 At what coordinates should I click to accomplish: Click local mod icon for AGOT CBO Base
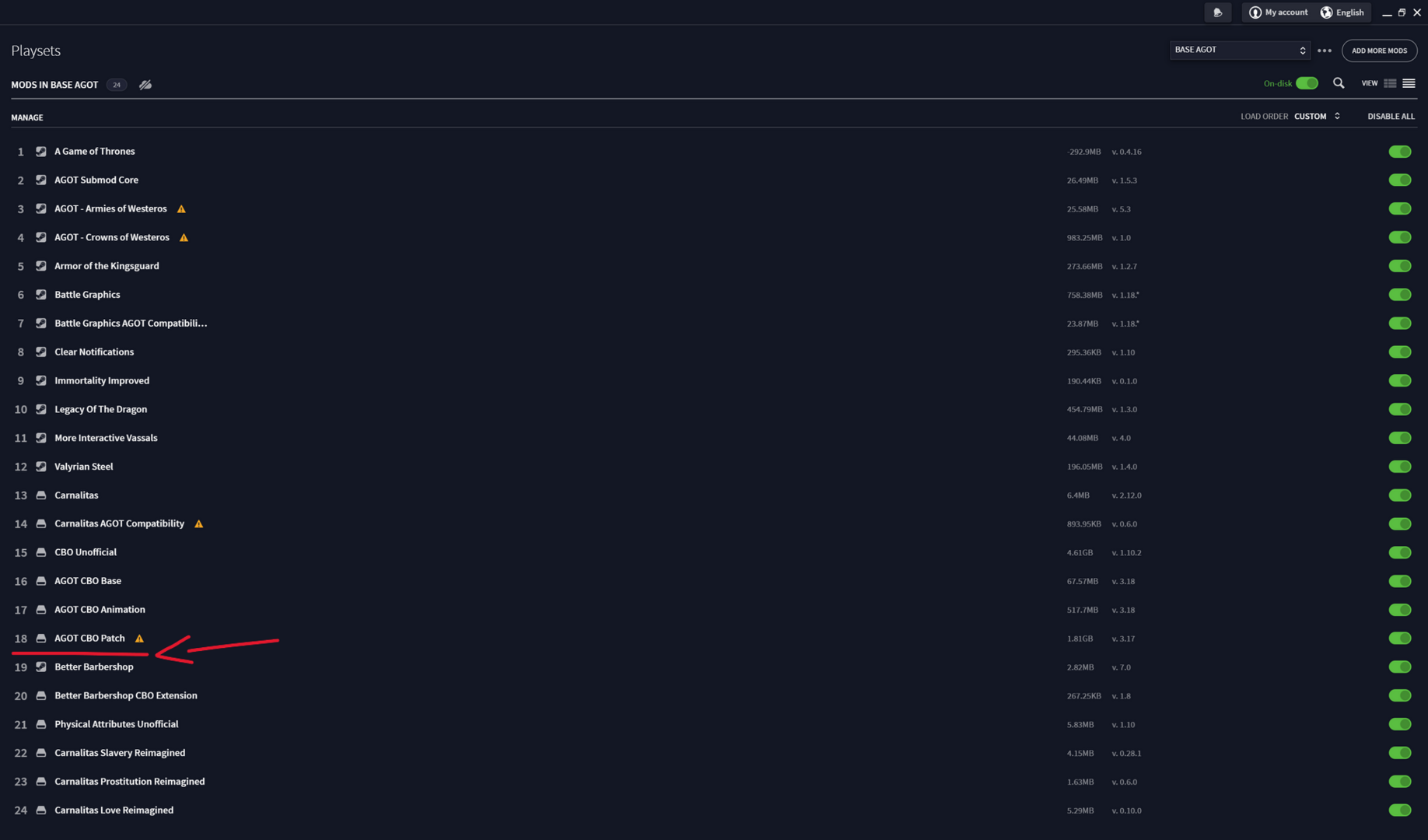pos(41,581)
